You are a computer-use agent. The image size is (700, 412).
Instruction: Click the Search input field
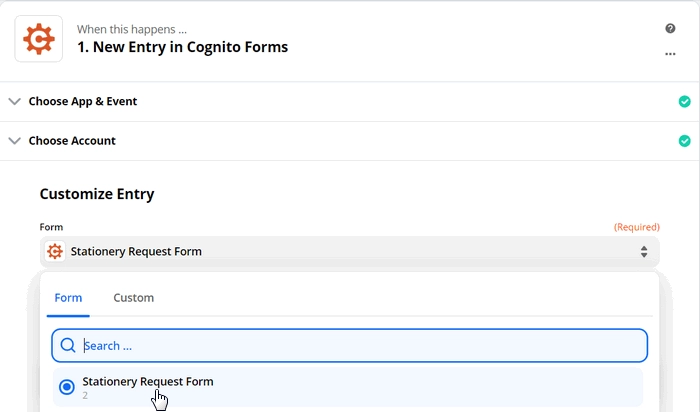pyautogui.click(x=350, y=345)
